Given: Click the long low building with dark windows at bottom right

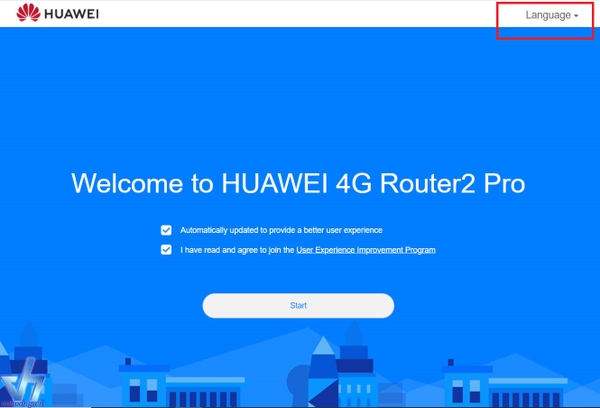Looking at the screenshot, I should 528,392.
